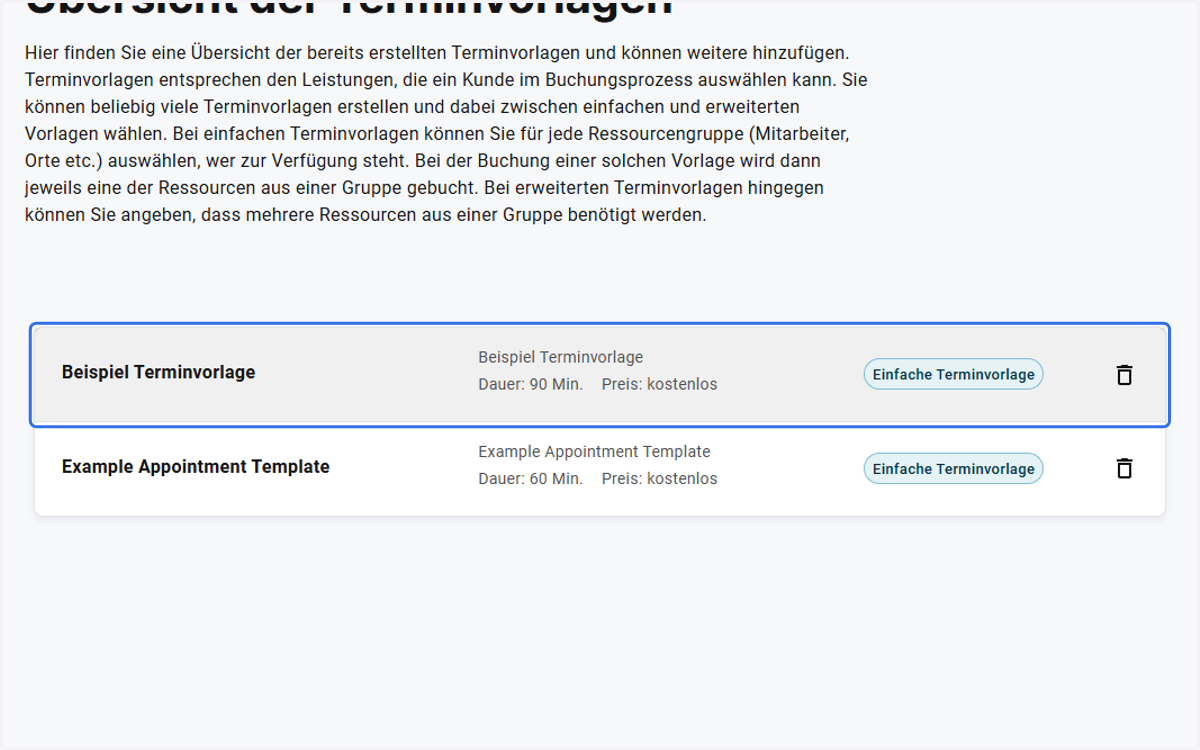Click Einfache Terminvorlage badge in Beispiel row
This screenshot has width=1200, height=750.
(x=953, y=374)
